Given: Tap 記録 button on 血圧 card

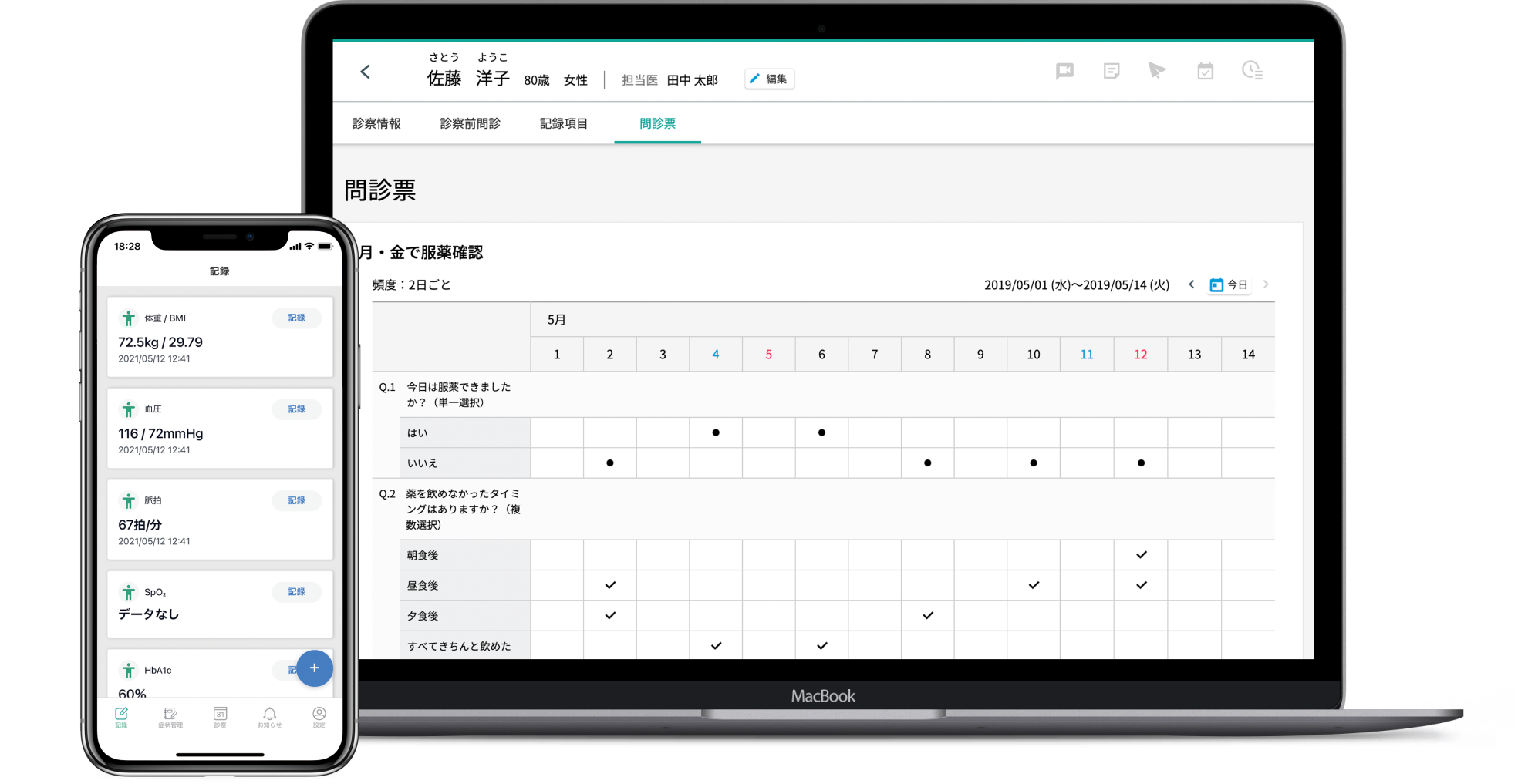Looking at the screenshot, I should pyautogui.click(x=296, y=409).
